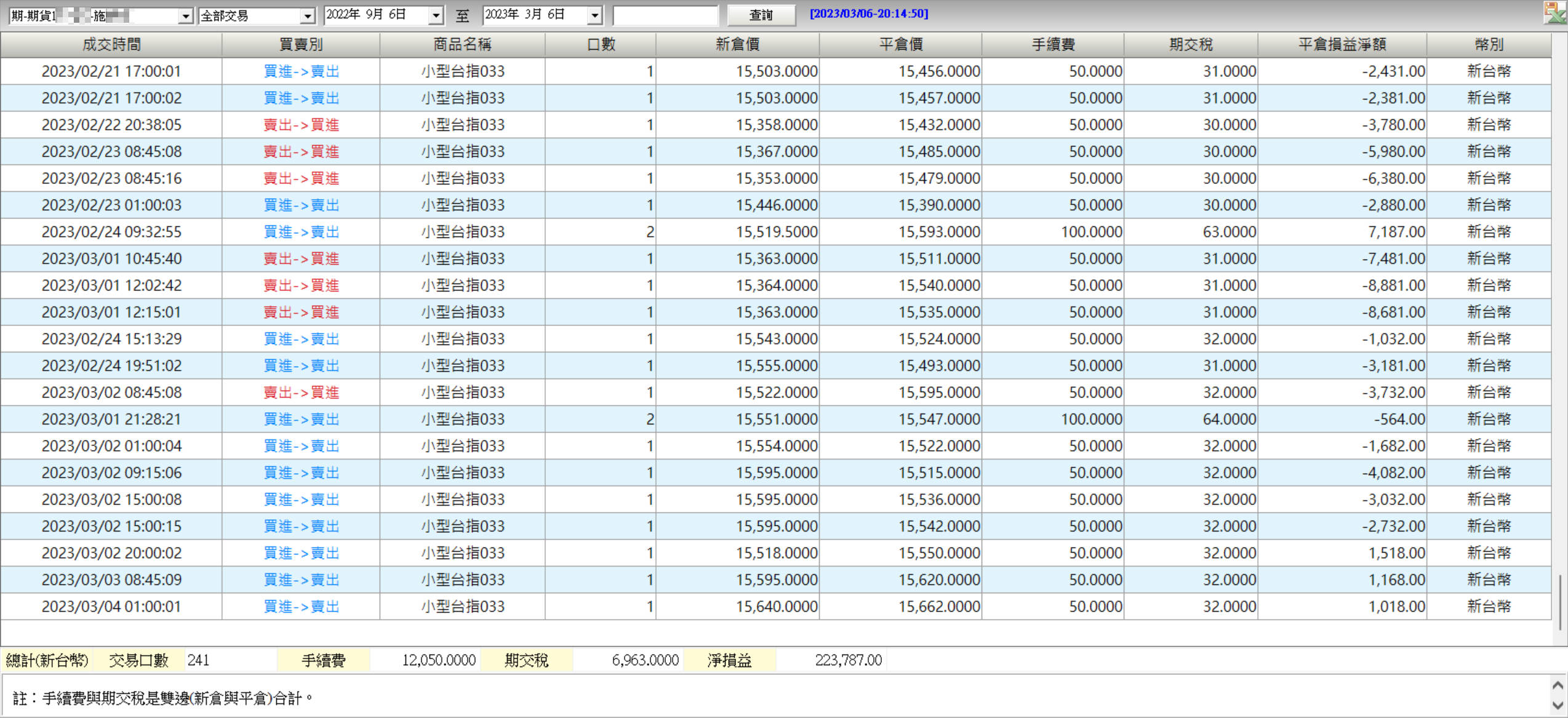
Task: Select the row dated 2023/03/04 01:00:01
Action: click(x=775, y=607)
